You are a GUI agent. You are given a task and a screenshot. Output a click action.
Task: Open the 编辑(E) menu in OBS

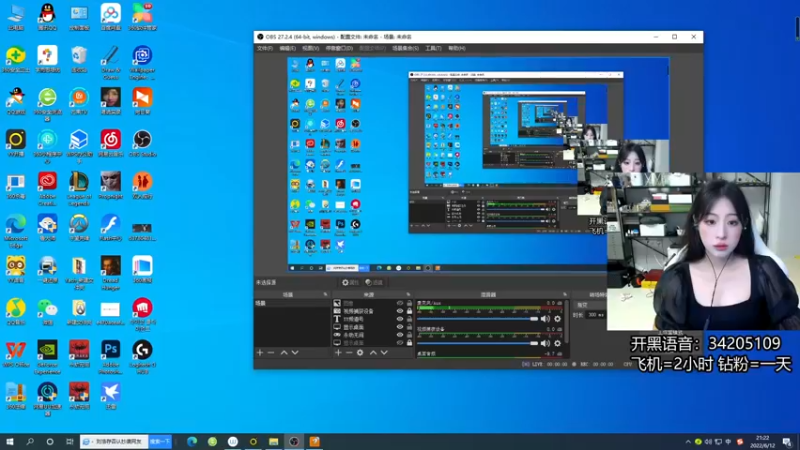[287, 48]
